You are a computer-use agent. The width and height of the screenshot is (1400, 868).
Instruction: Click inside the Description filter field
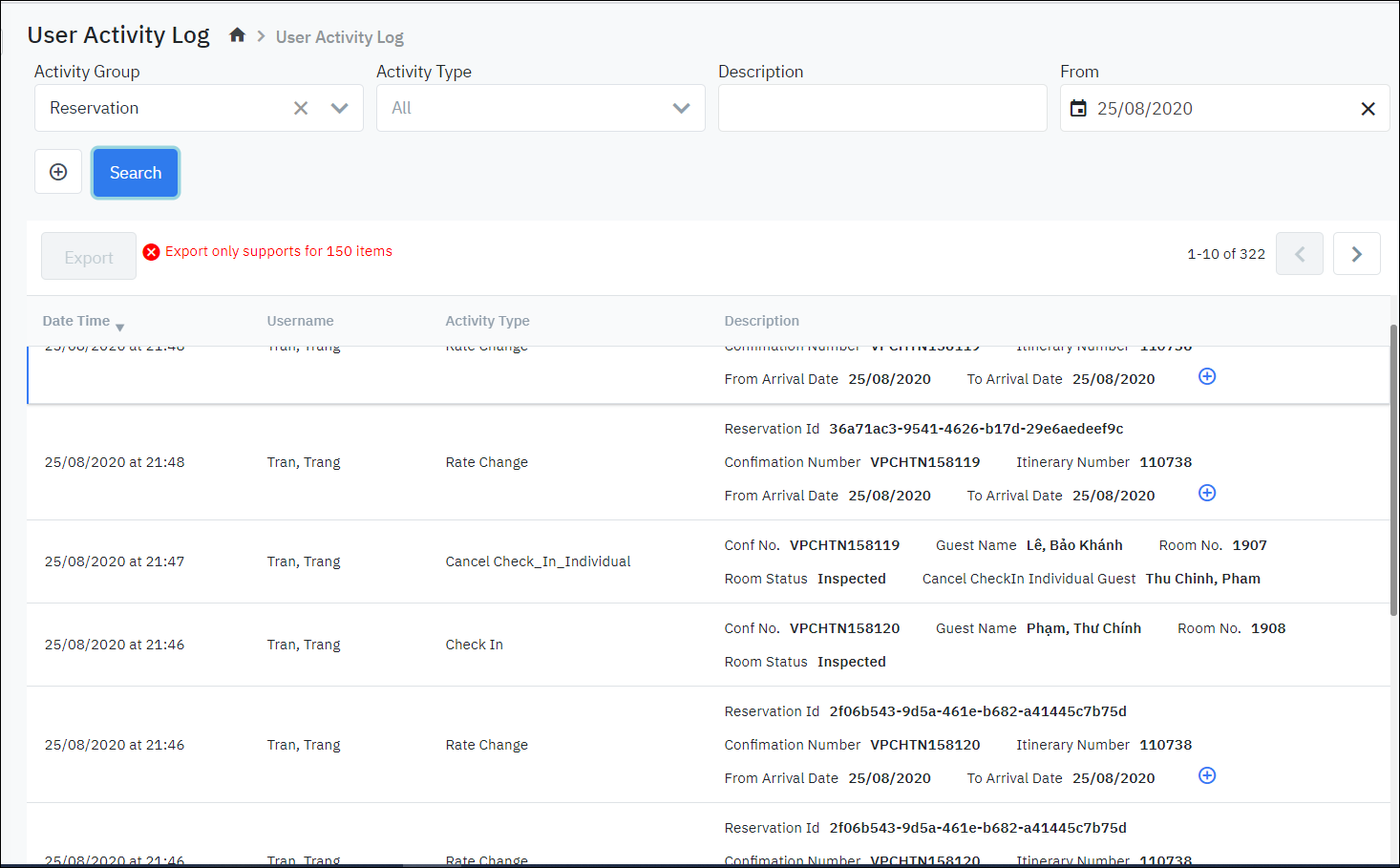(x=880, y=108)
